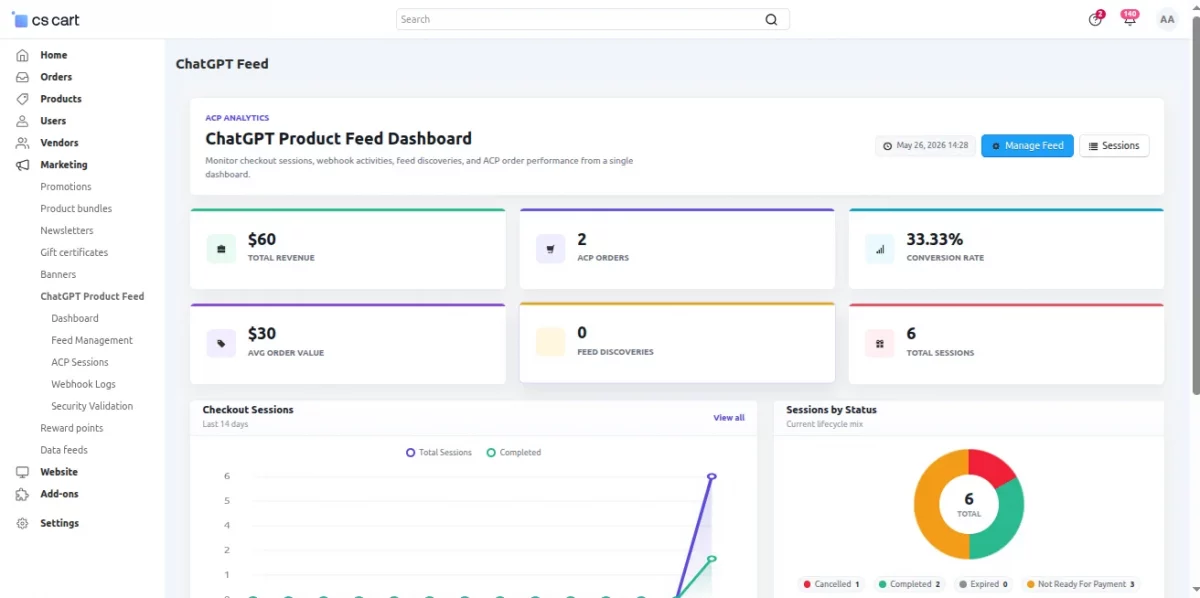Click the Vendors people icon in sidebar
Viewport: 1200px width, 598px height.
point(22,143)
